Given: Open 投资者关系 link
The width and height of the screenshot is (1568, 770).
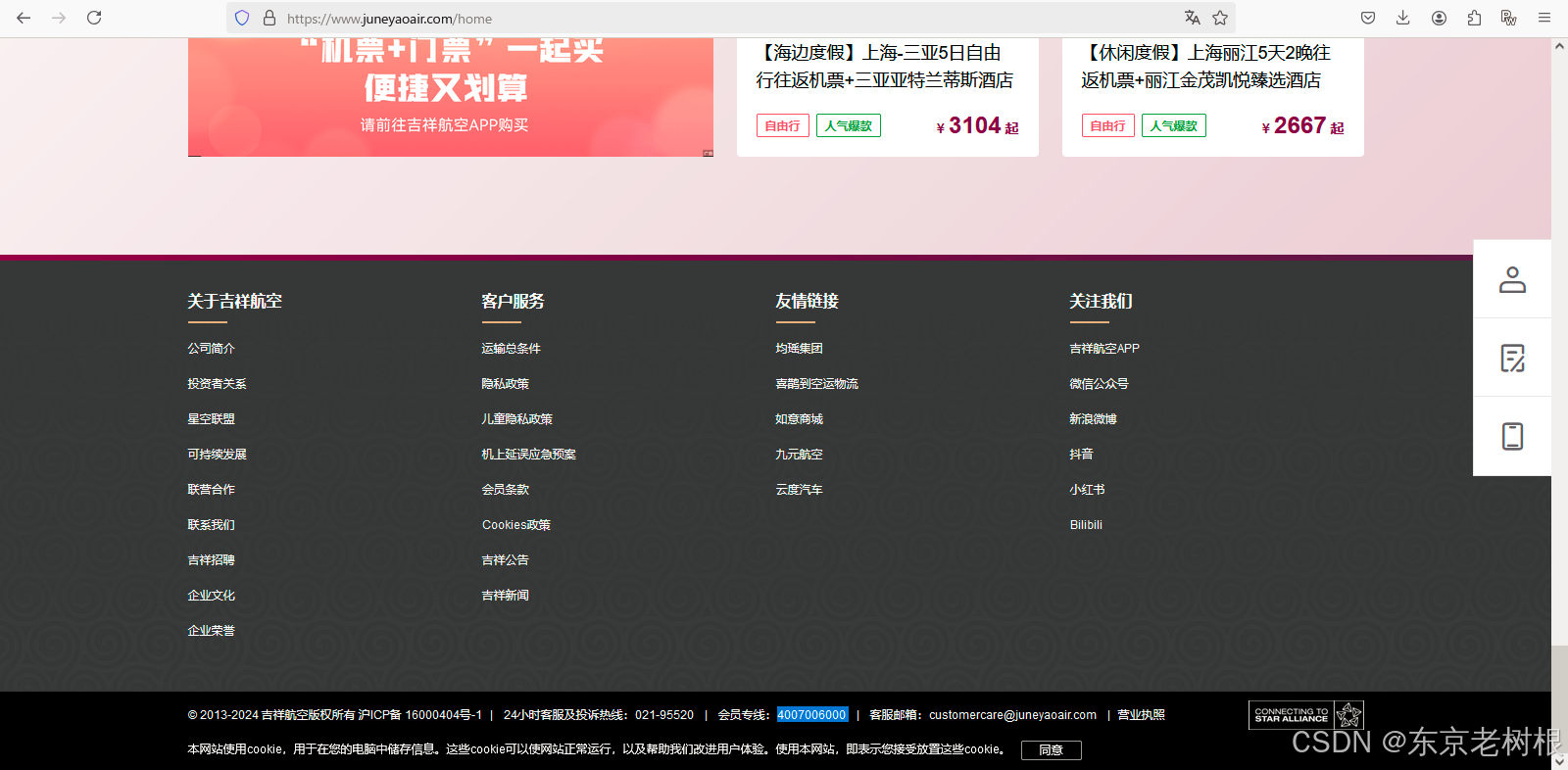Looking at the screenshot, I should click(x=218, y=384).
